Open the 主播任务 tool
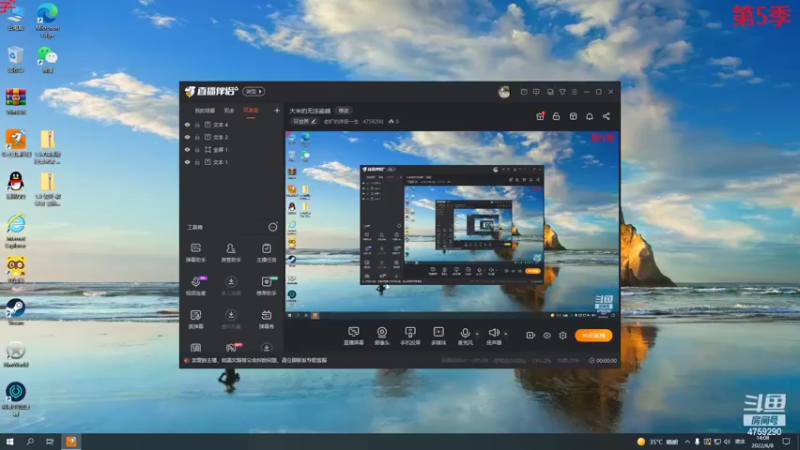The width and height of the screenshot is (800, 450). coord(266,253)
